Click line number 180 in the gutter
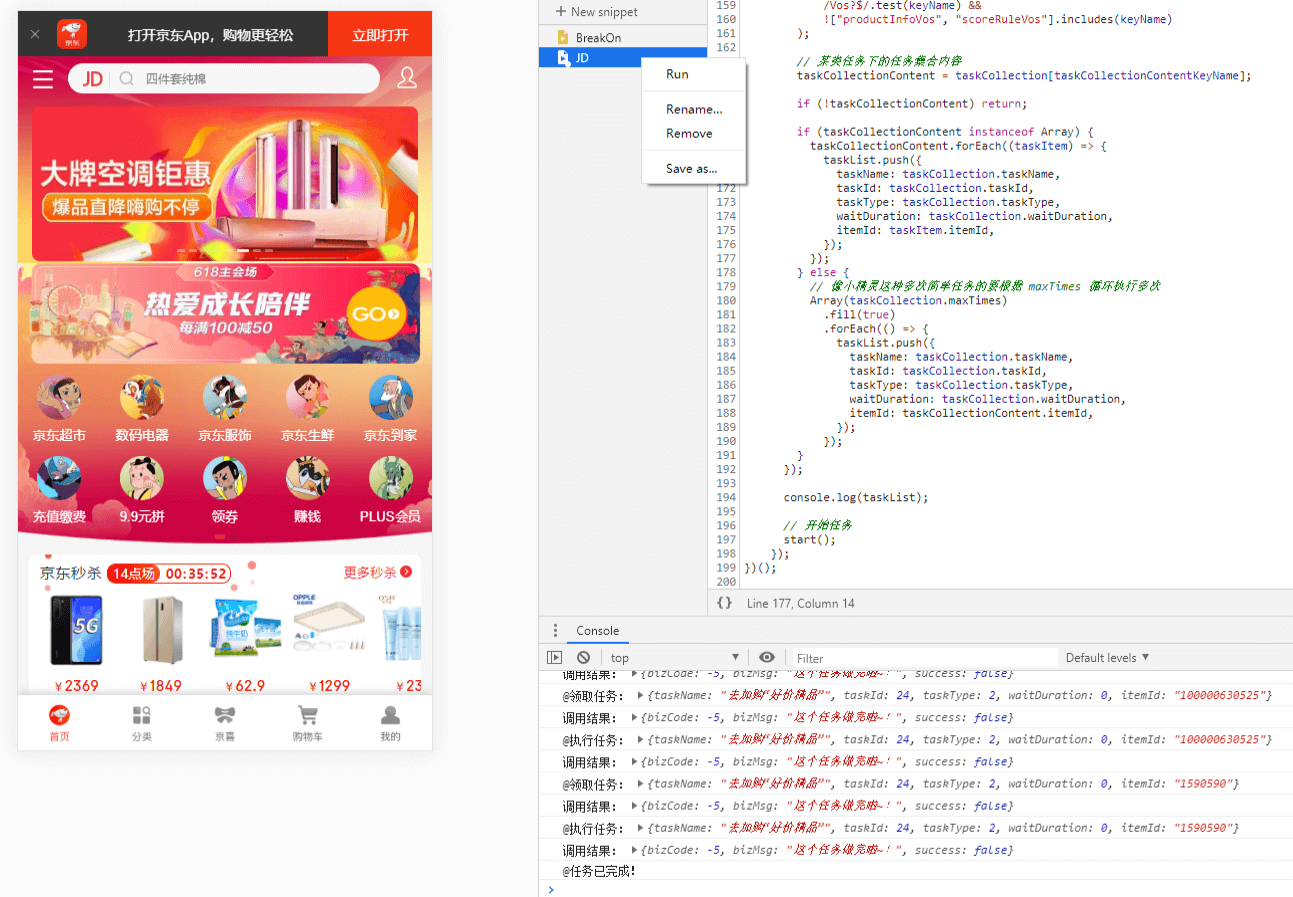Screen dimensions: 1293x897 (x=725, y=300)
